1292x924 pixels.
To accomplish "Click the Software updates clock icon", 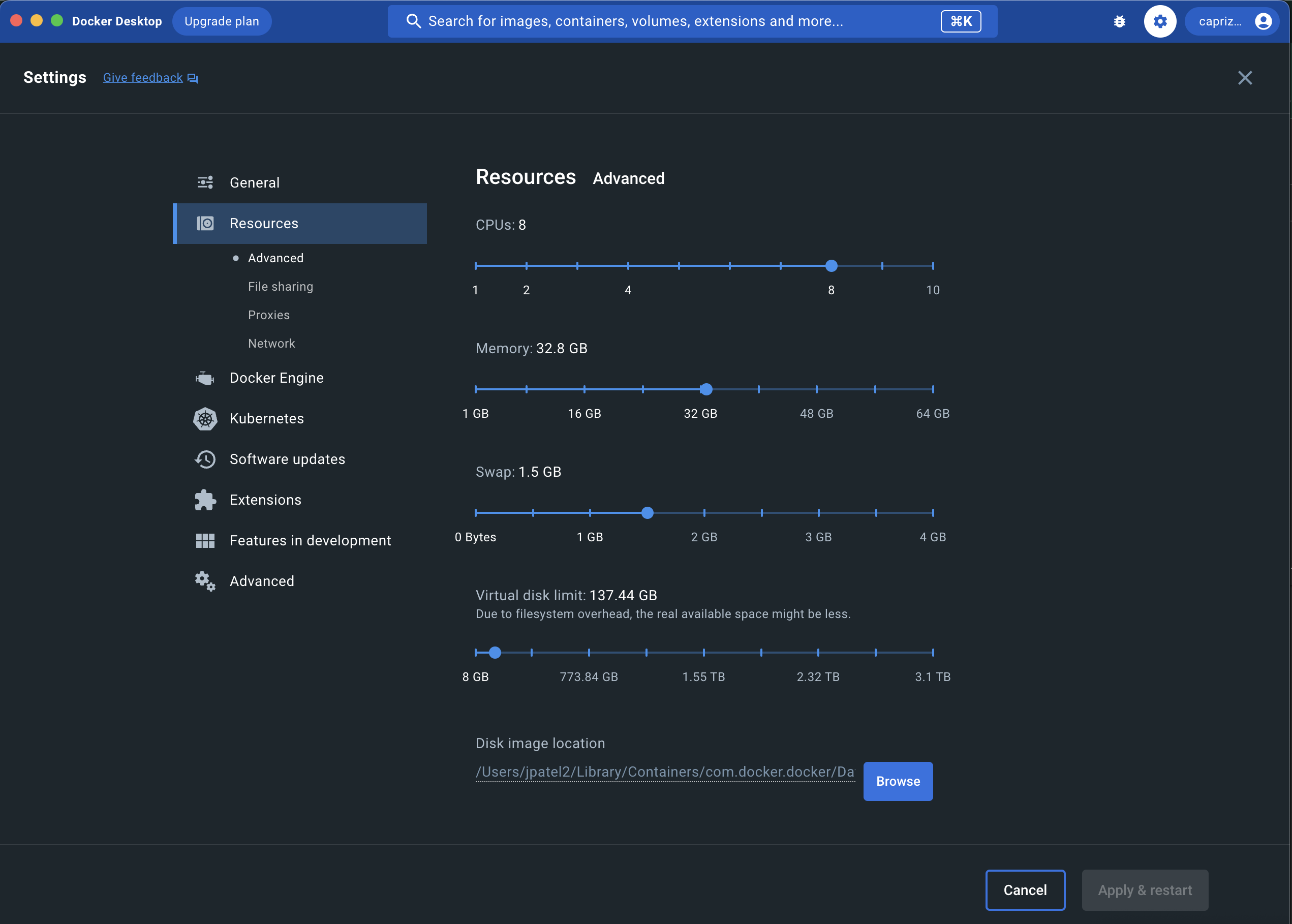I will click(205, 459).
